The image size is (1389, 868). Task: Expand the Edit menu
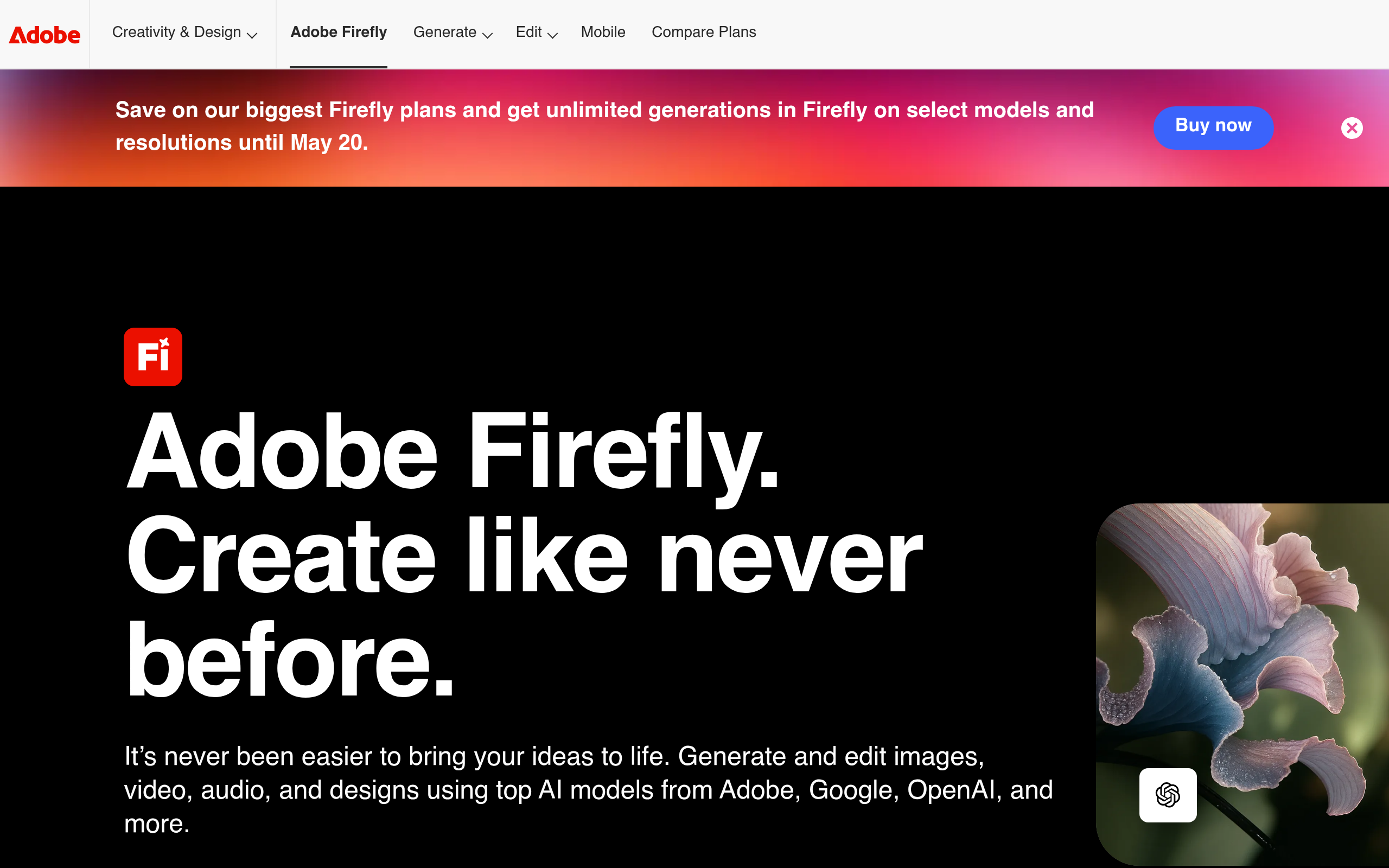[537, 33]
